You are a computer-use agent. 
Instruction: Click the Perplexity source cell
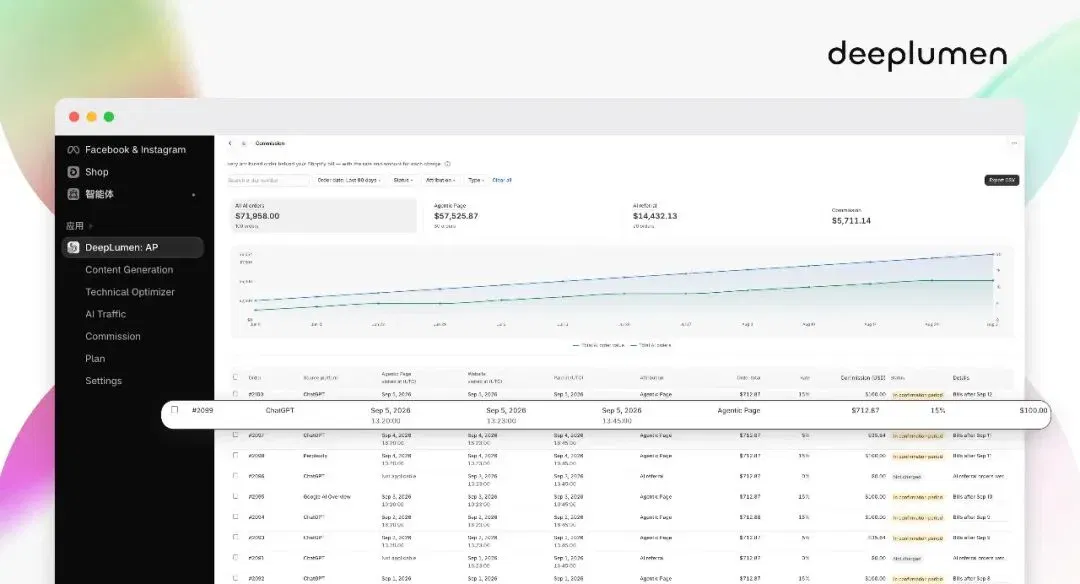(x=315, y=456)
